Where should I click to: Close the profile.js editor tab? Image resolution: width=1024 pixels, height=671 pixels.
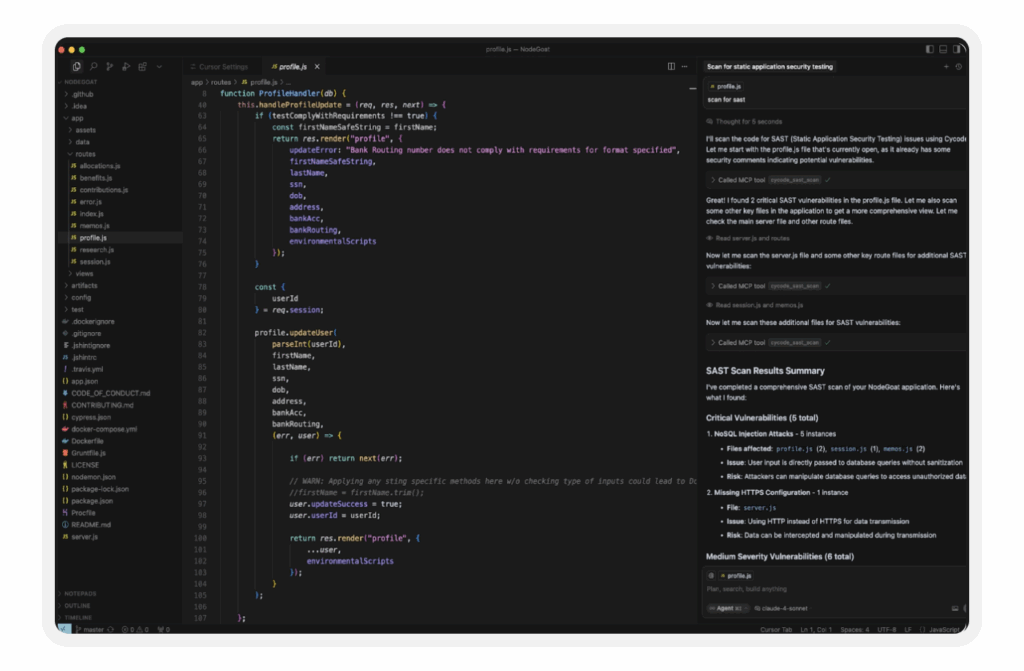tap(318, 66)
